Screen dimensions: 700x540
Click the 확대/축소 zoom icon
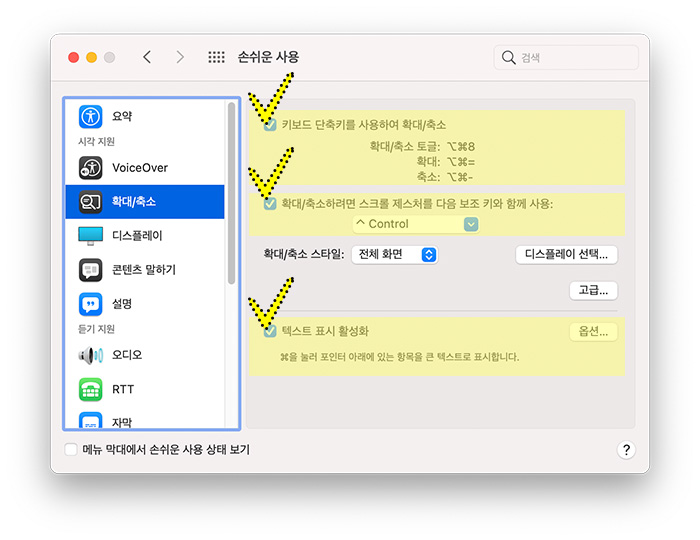tap(91, 202)
